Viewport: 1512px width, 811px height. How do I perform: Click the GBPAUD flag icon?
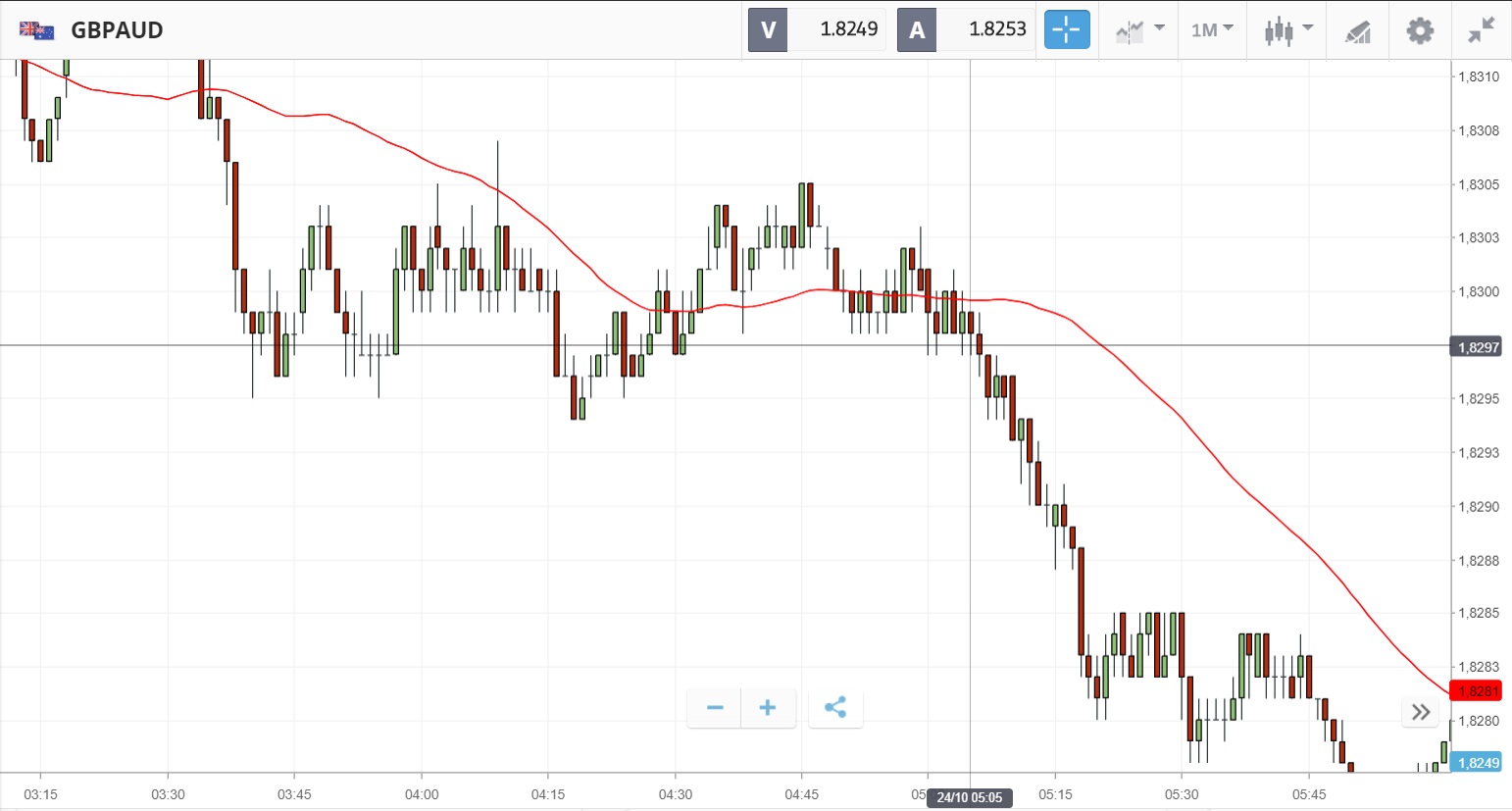37,30
